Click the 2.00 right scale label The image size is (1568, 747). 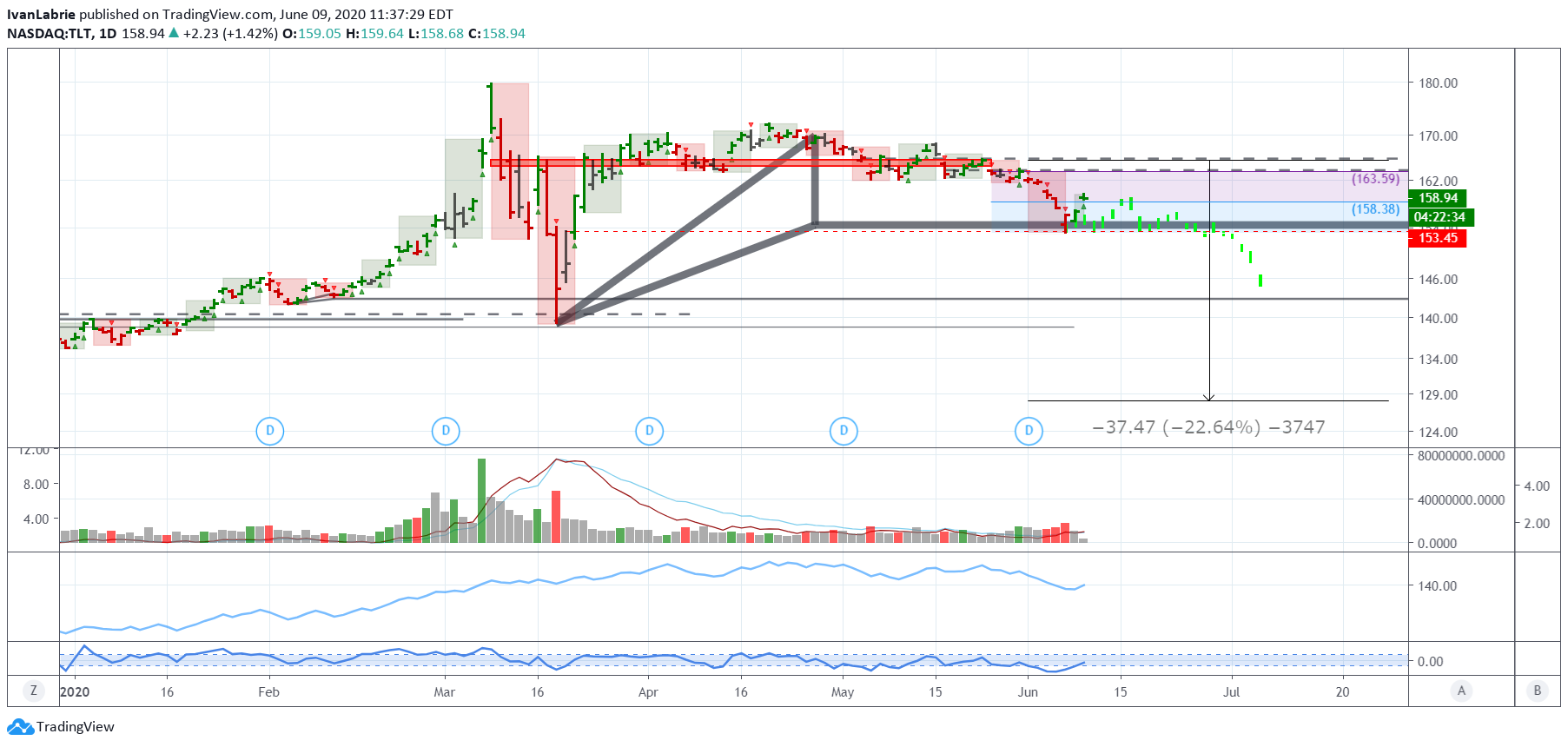tap(1537, 524)
